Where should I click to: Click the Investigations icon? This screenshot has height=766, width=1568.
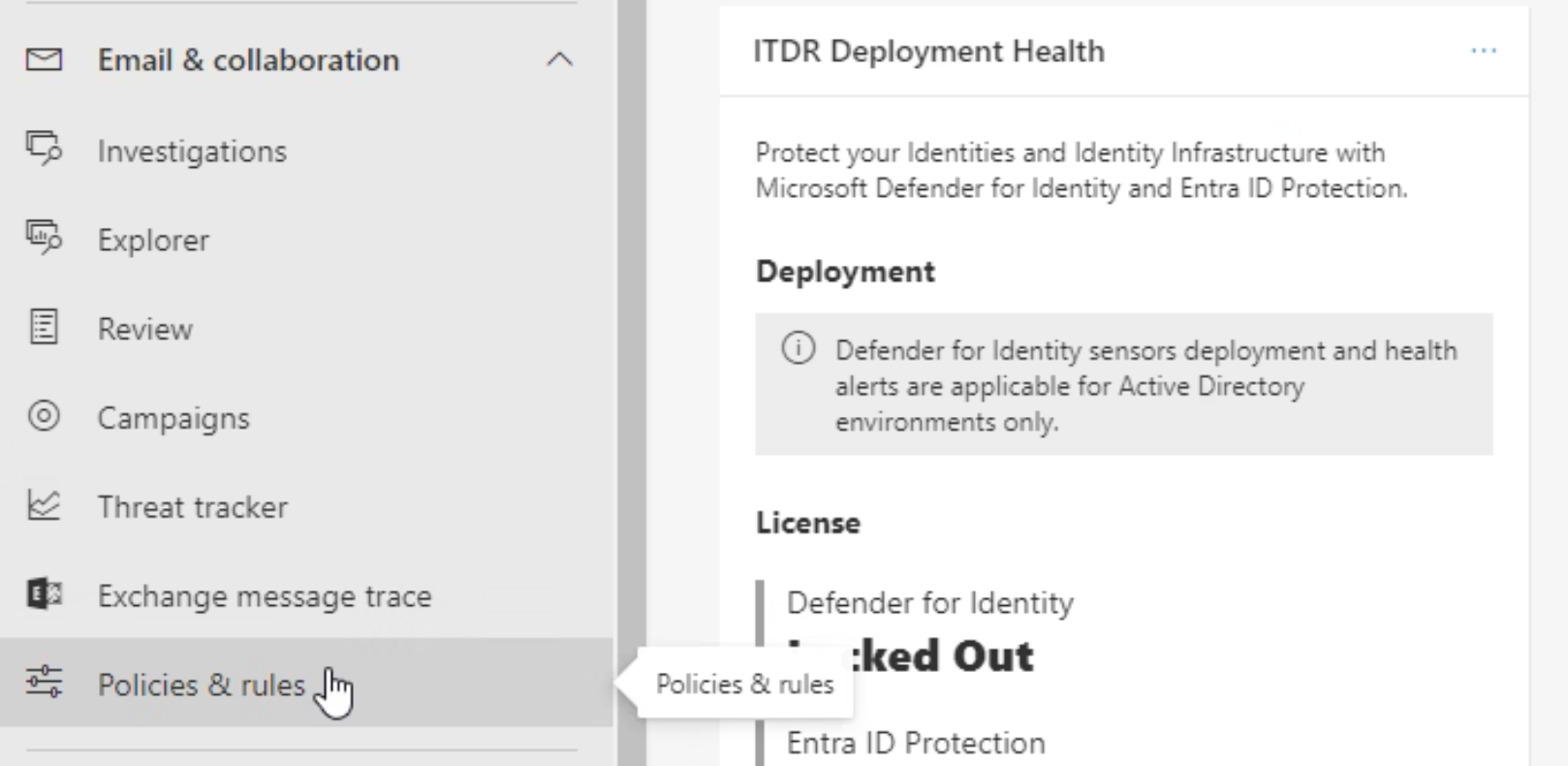pyautogui.click(x=44, y=149)
